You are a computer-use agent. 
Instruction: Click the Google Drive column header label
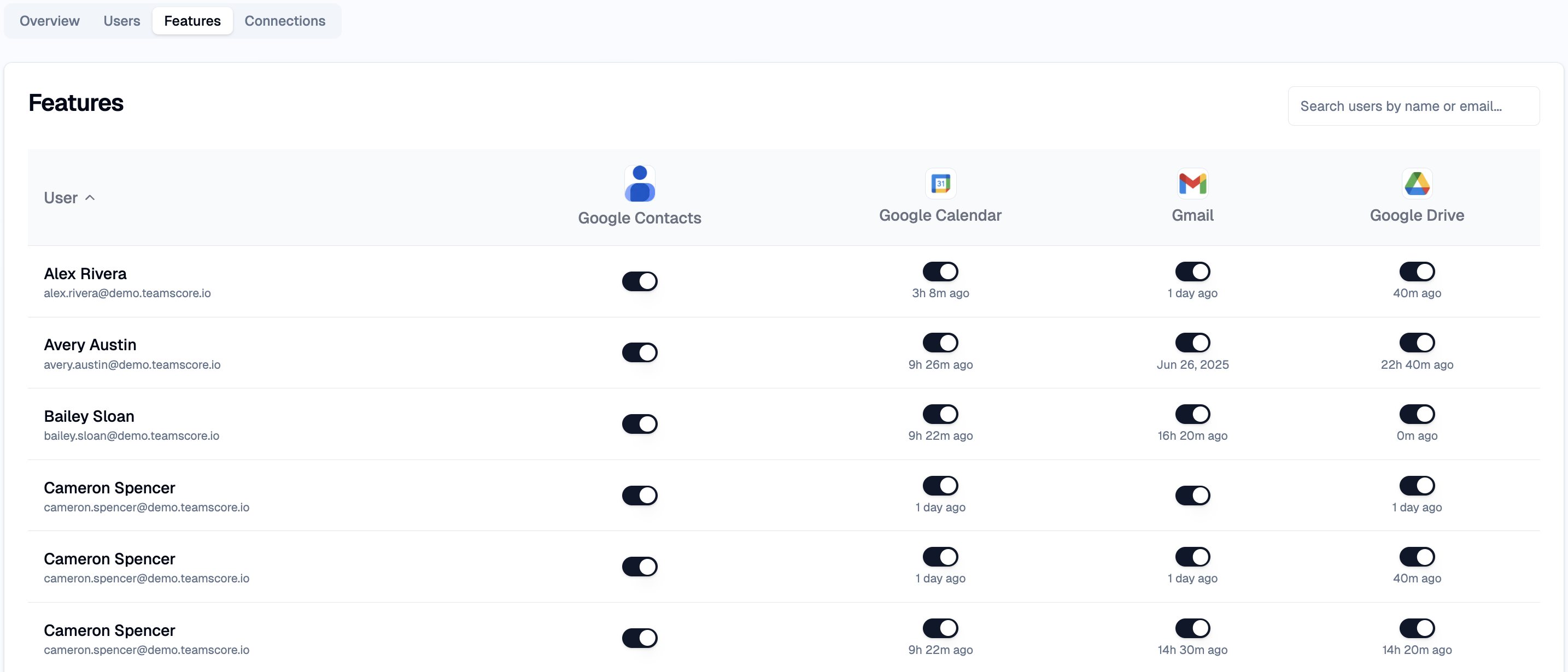[1417, 215]
